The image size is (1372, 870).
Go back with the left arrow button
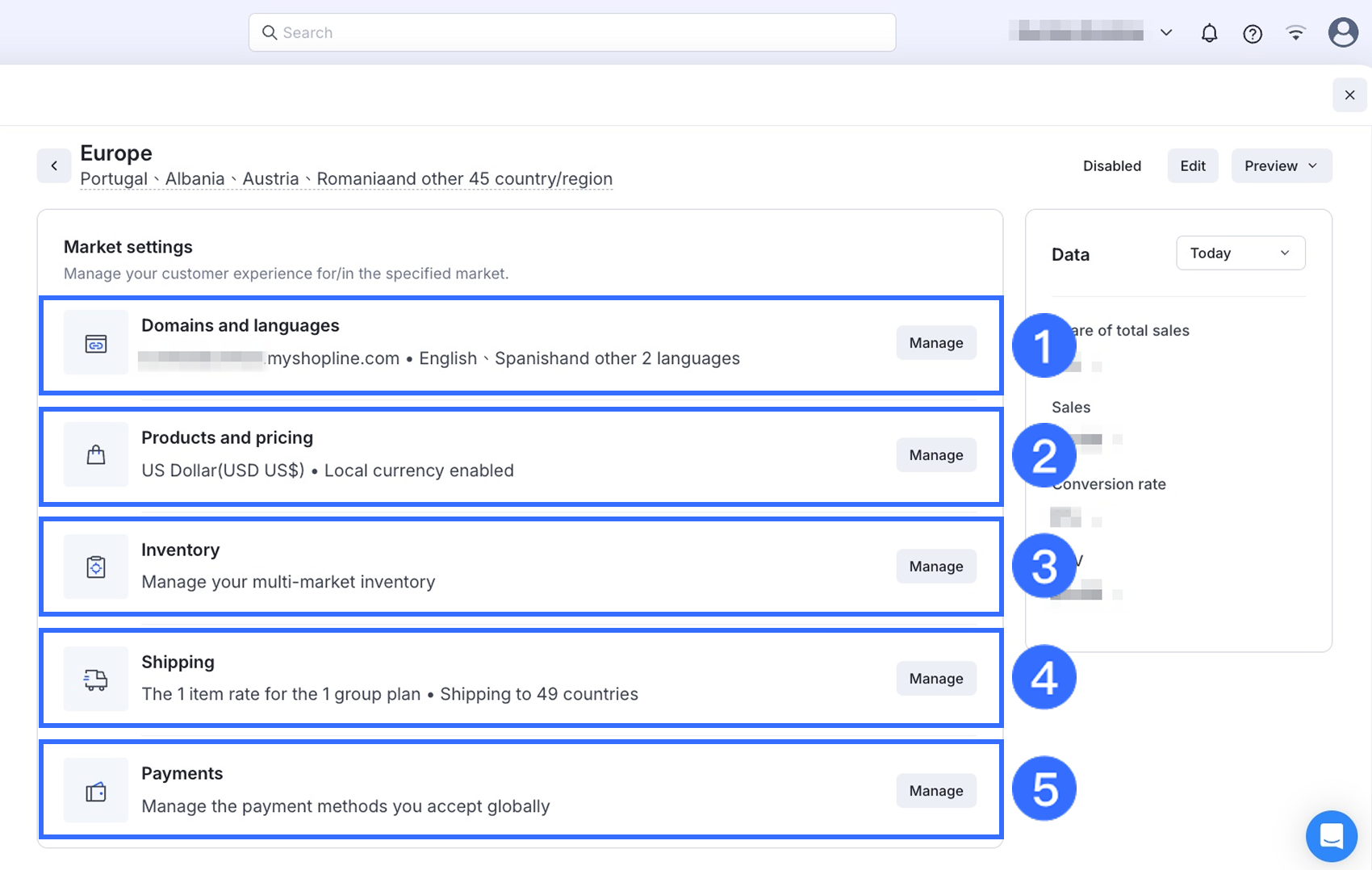click(54, 166)
